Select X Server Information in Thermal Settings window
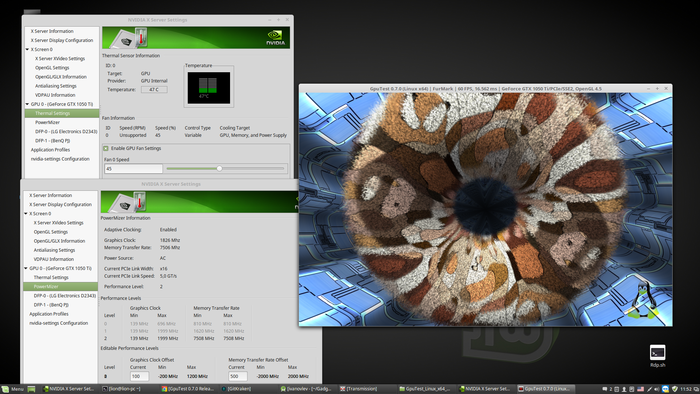Screen dimensions: 700x394 52,31
